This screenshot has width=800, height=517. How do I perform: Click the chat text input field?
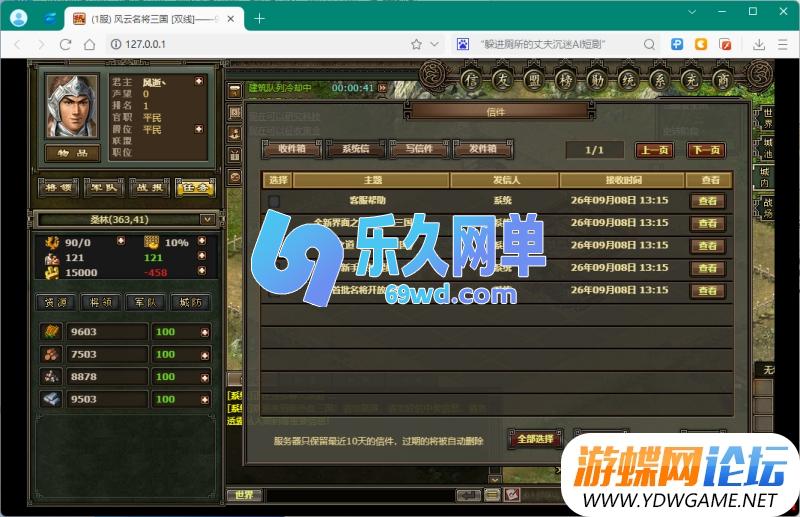click(360, 495)
